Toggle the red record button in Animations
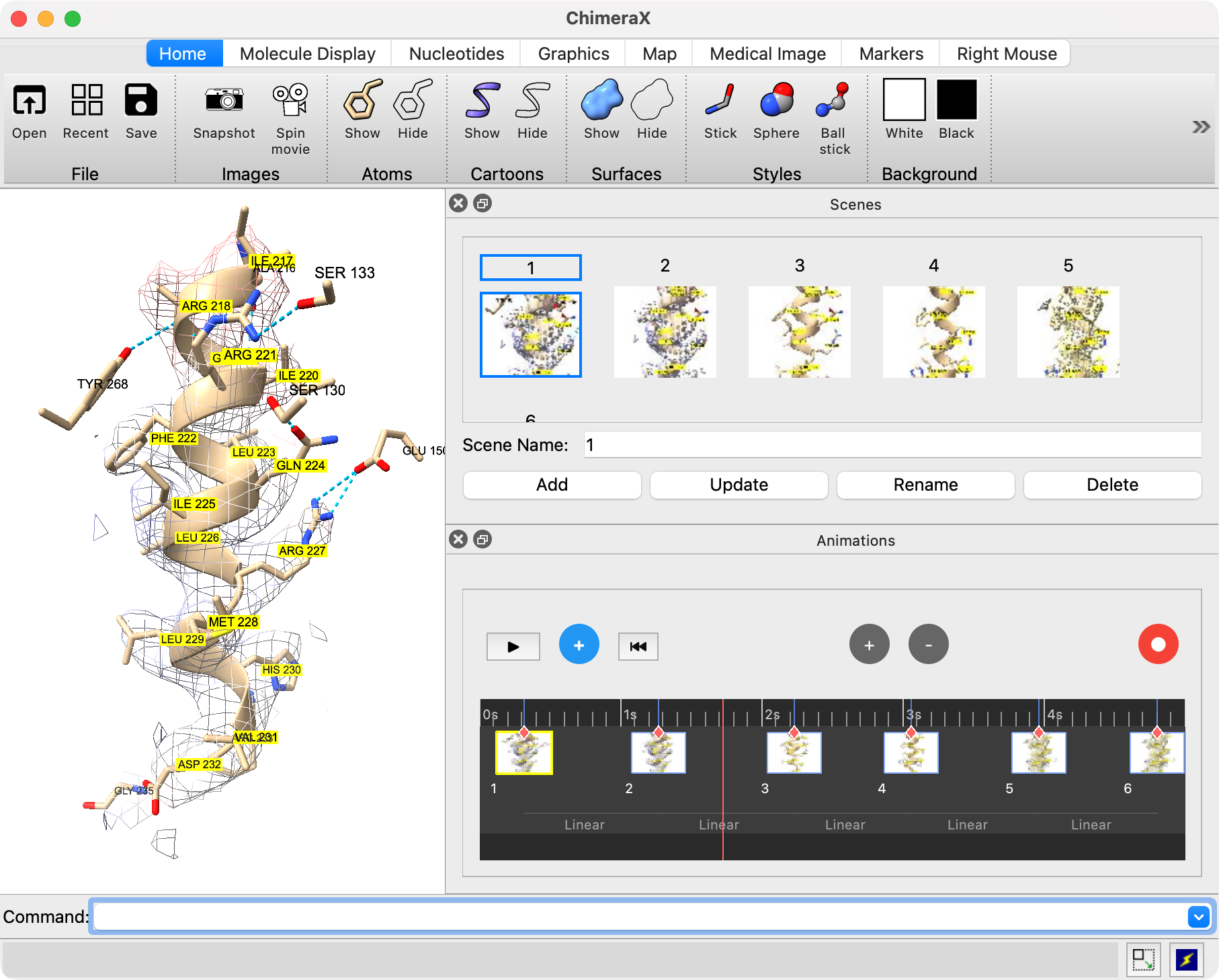1219x980 pixels. (x=1158, y=645)
